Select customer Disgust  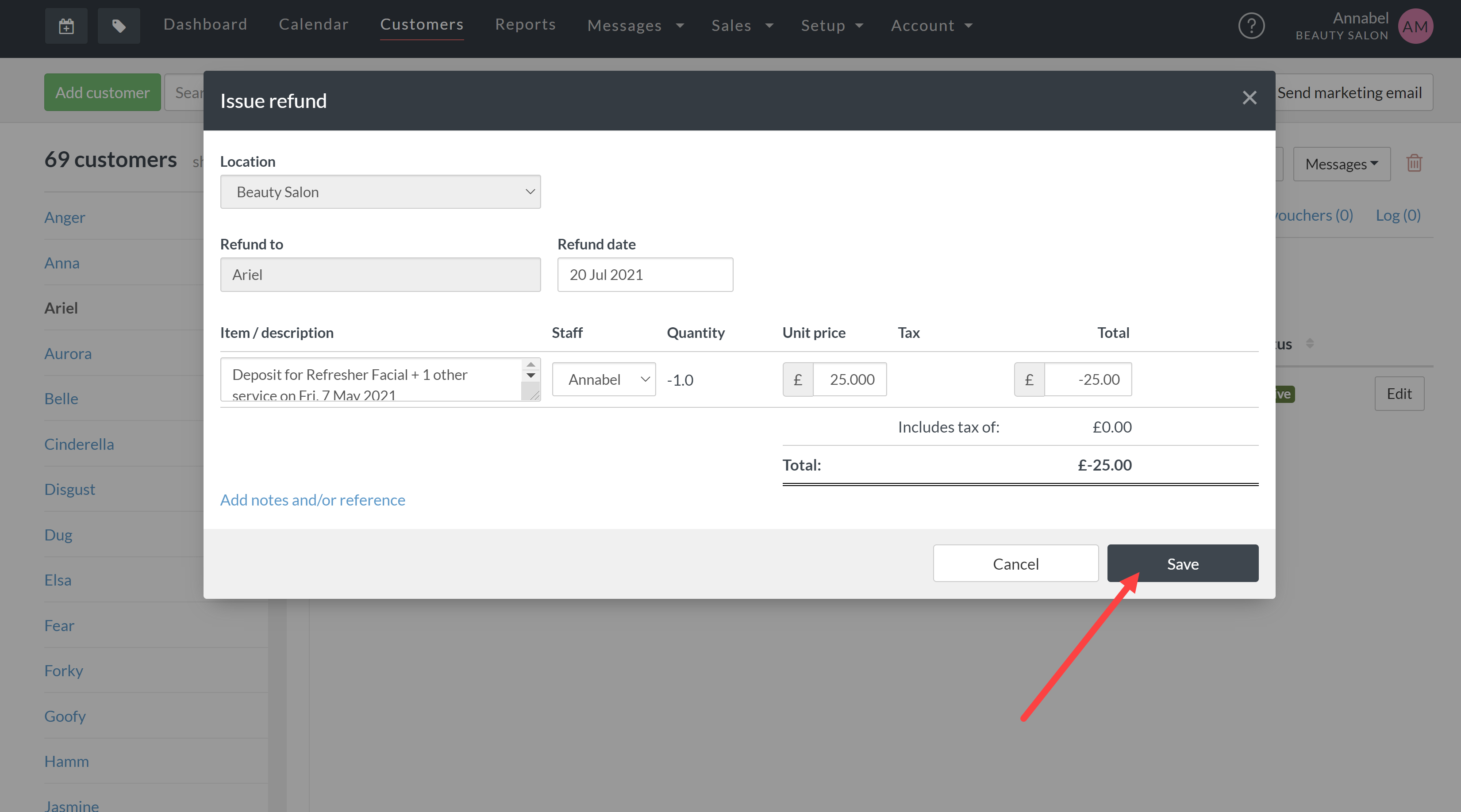click(69, 489)
